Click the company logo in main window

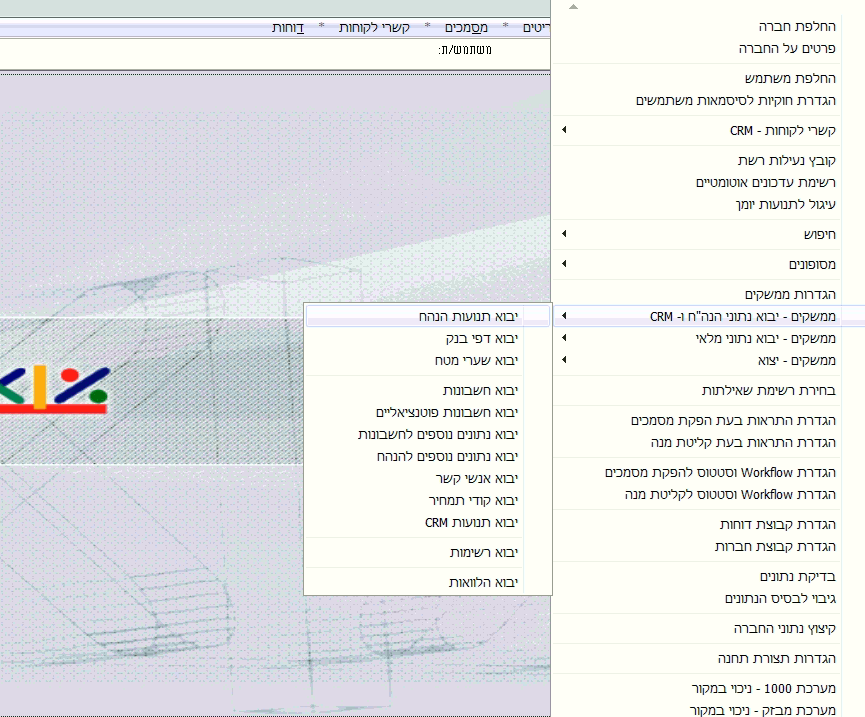pos(54,389)
